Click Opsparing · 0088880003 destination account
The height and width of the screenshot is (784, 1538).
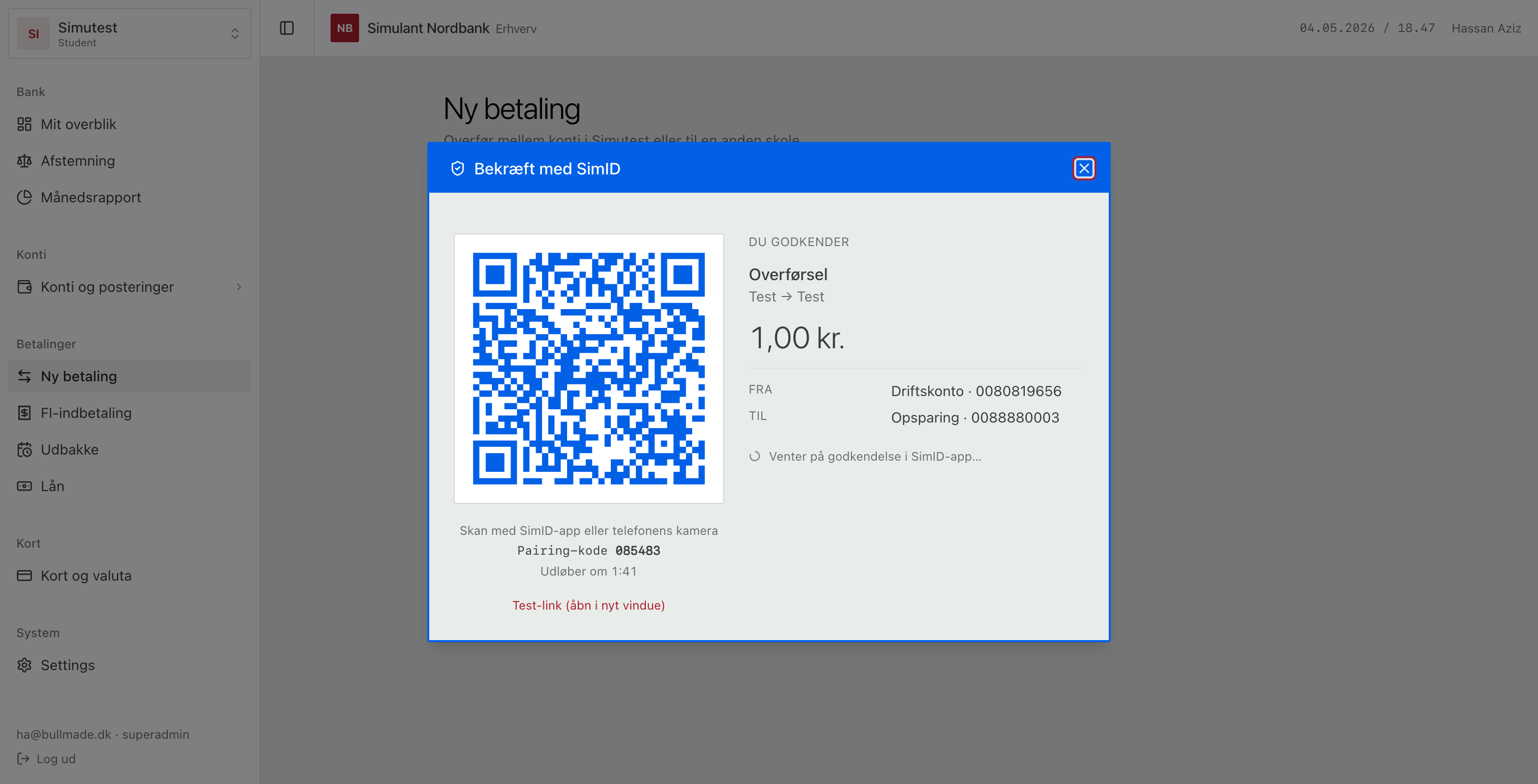click(975, 417)
